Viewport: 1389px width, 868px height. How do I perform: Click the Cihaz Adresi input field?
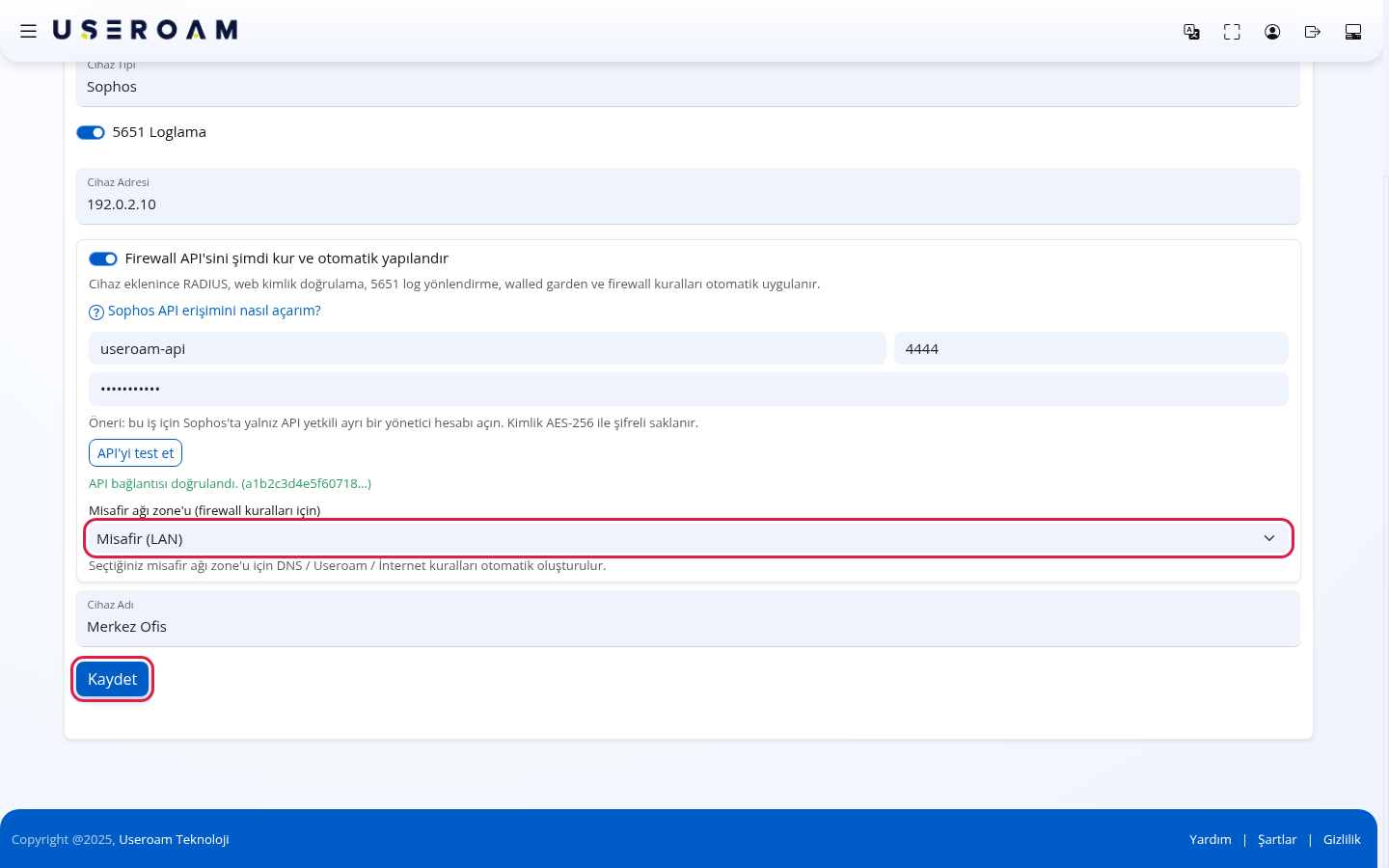[x=688, y=197]
